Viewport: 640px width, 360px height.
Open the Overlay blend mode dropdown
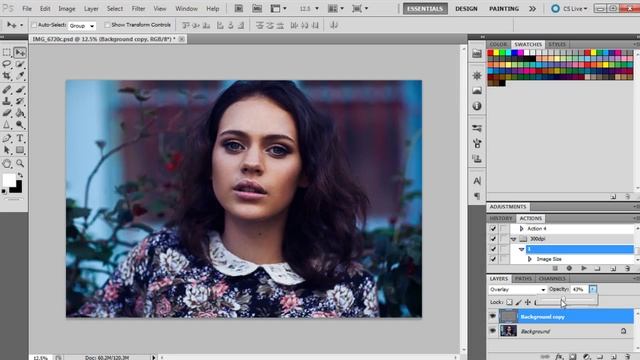pos(517,289)
